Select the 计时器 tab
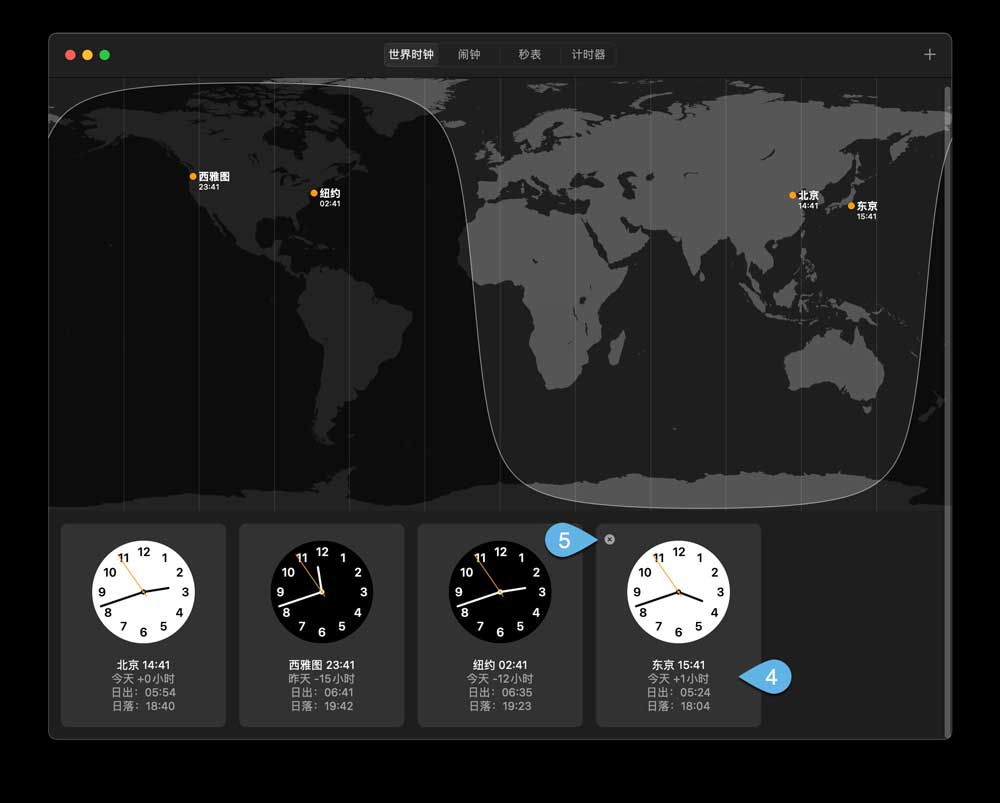 (x=588, y=55)
